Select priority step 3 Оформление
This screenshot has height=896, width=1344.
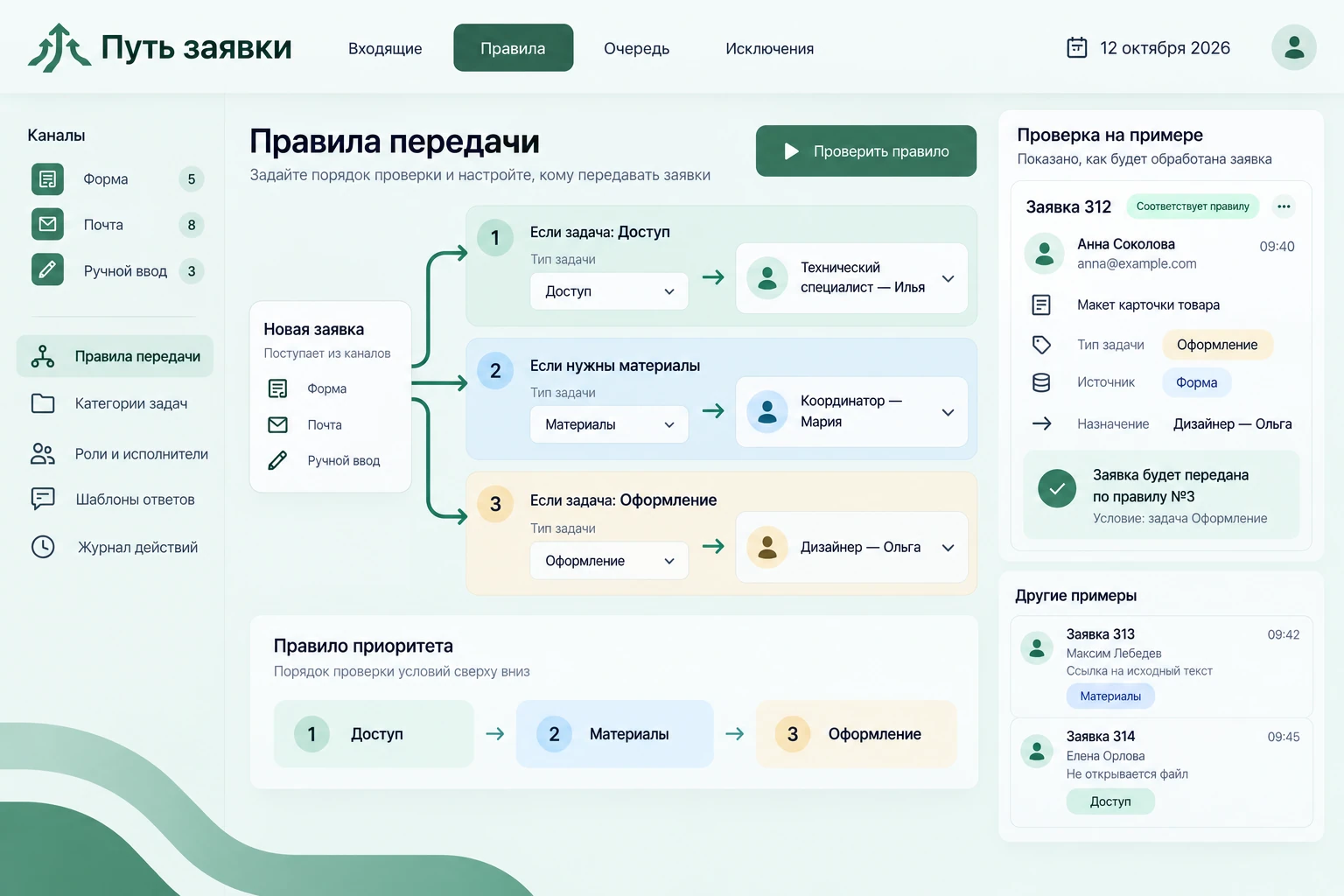point(856,734)
